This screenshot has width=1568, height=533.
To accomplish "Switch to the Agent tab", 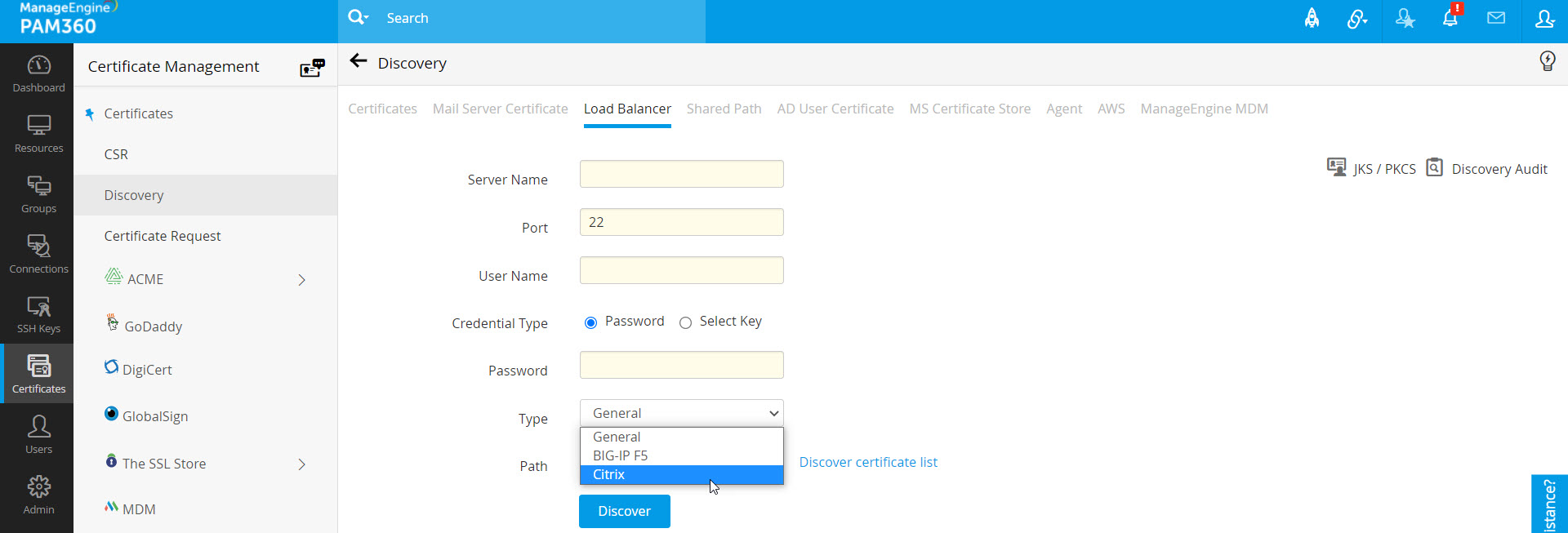I will click(1064, 109).
